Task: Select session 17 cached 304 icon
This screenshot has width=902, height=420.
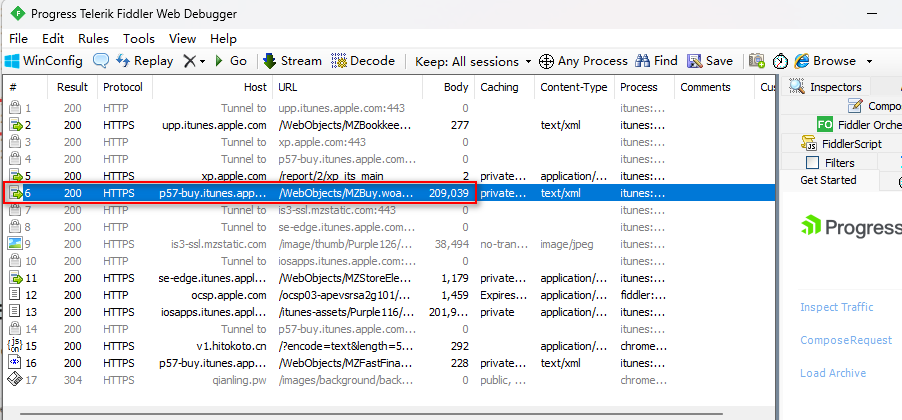Action: (x=14, y=380)
